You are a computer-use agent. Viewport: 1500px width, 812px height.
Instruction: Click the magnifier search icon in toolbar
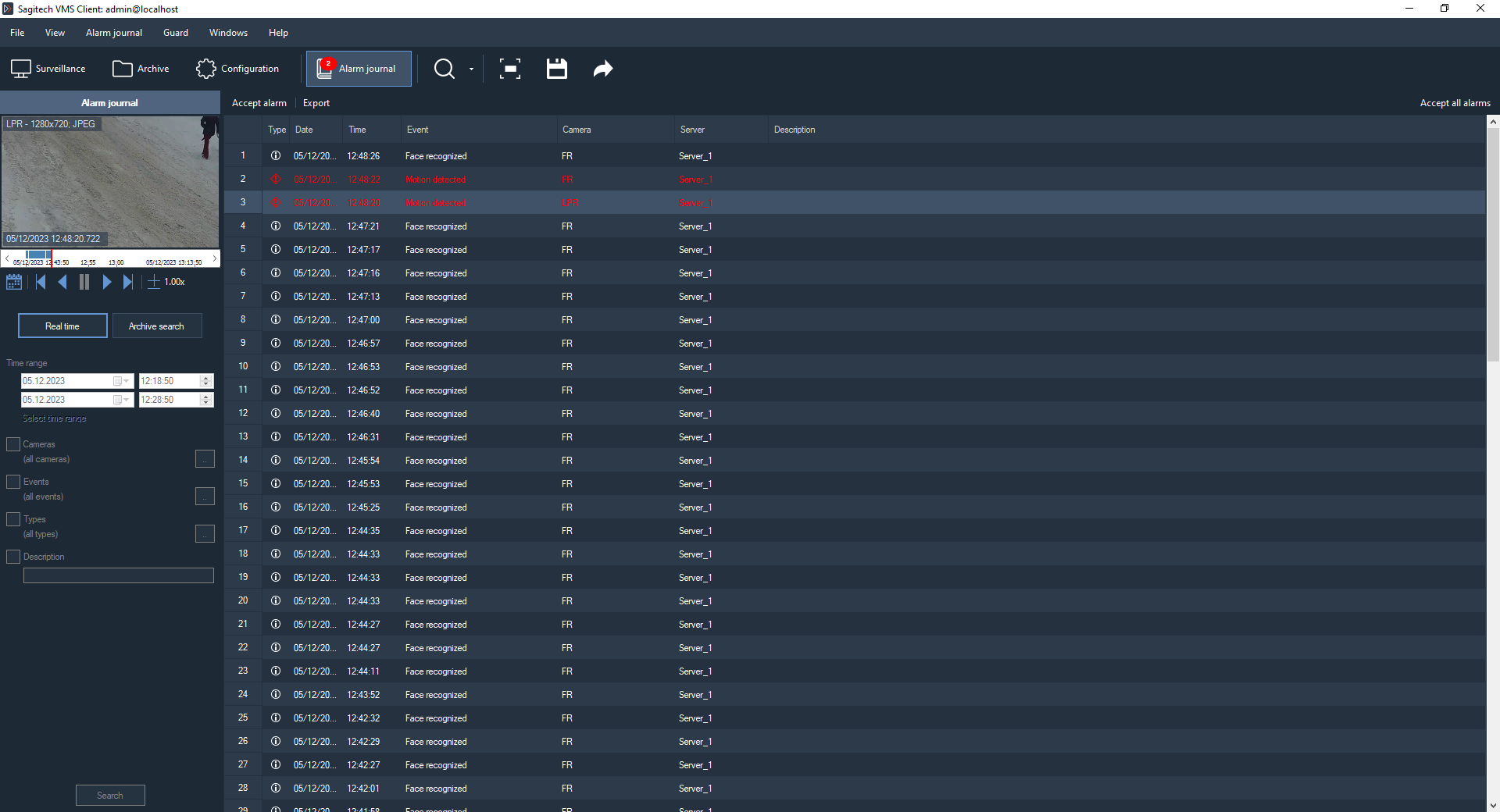pyautogui.click(x=444, y=69)
